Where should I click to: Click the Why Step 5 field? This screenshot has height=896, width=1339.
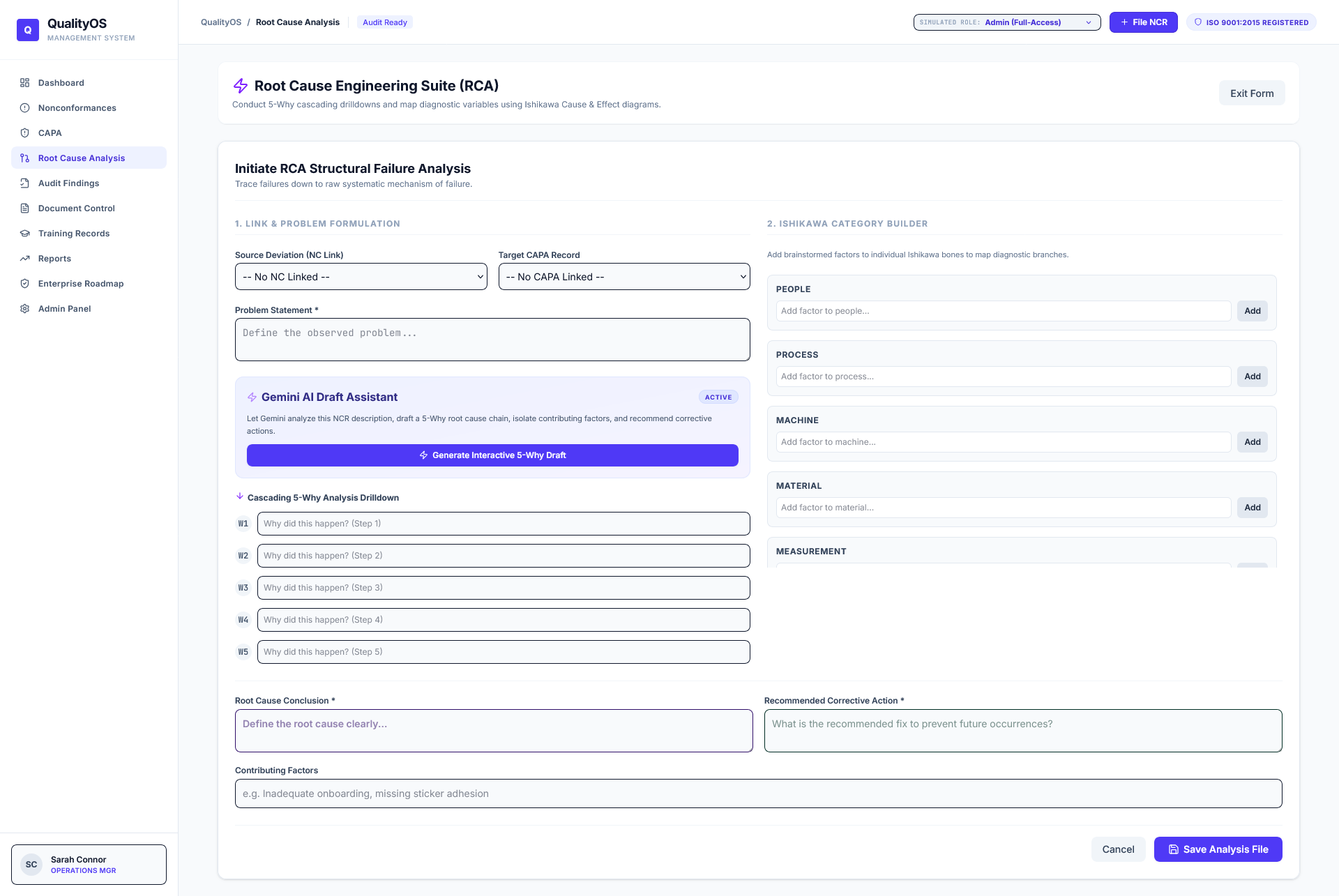coord(504,652)
